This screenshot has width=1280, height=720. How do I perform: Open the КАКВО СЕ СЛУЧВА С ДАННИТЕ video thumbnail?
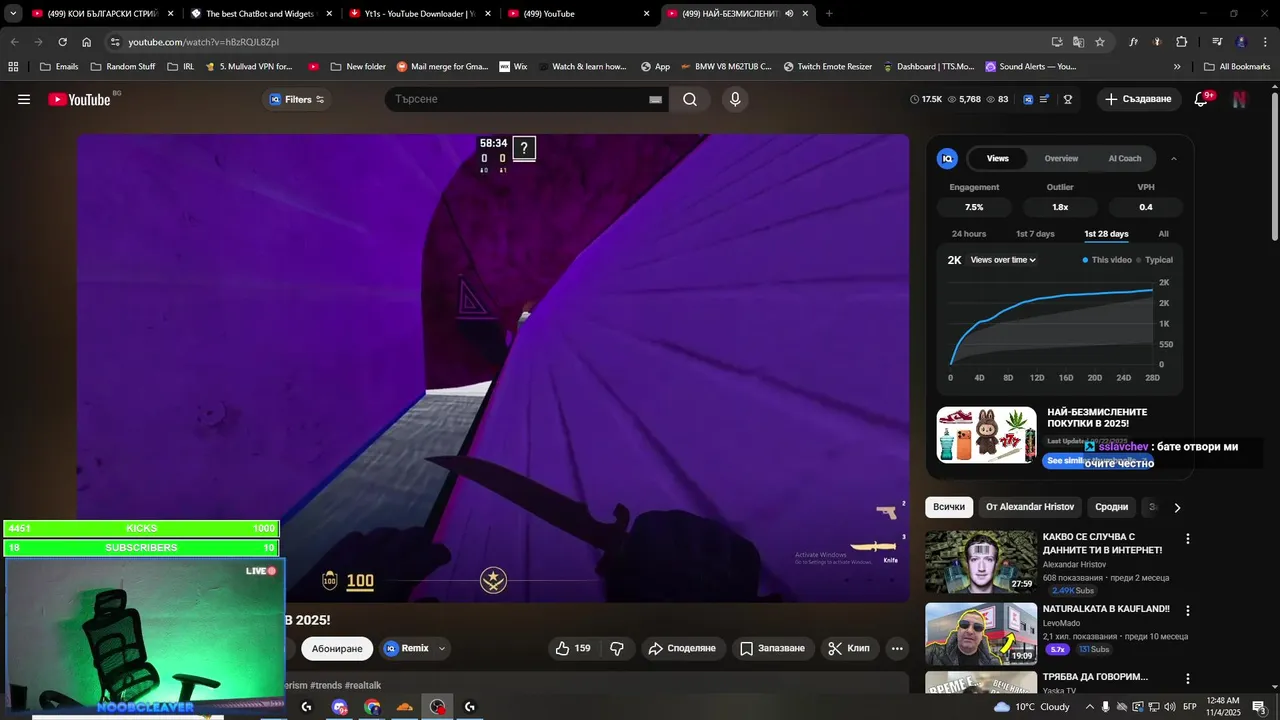pyautogui.click(x=981, y=562)
